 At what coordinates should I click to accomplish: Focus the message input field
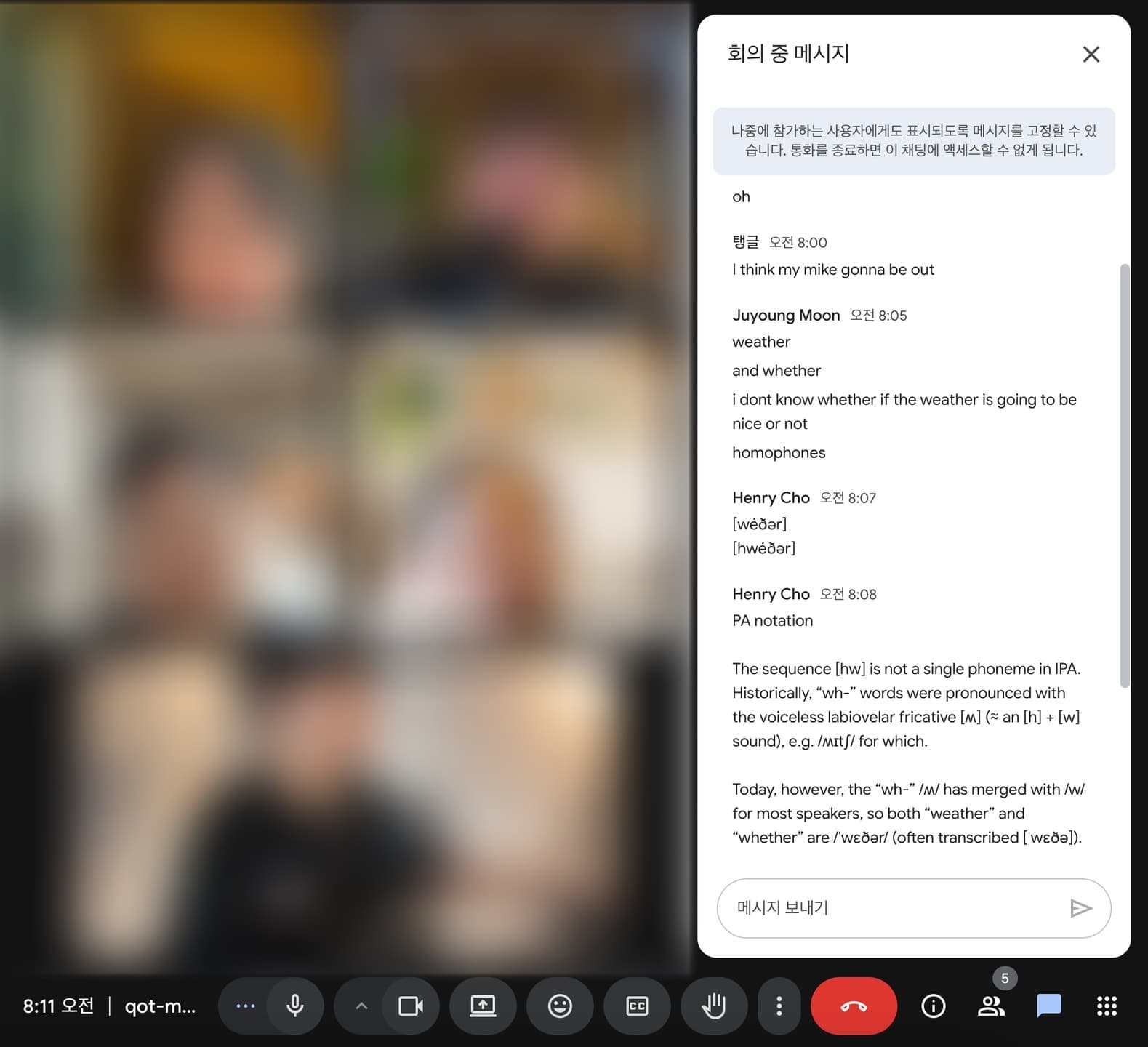[x=894, y=908]
